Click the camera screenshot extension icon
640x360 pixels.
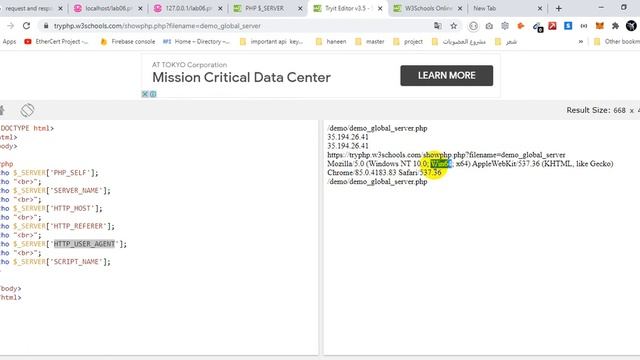pyautogui.click(x=489, y=26)
